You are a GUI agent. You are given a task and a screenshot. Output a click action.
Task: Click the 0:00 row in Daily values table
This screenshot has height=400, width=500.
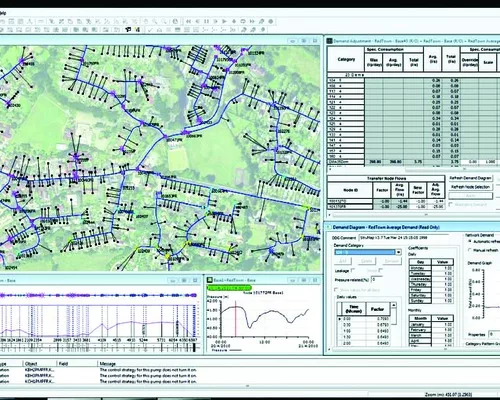tap(363, 319)
